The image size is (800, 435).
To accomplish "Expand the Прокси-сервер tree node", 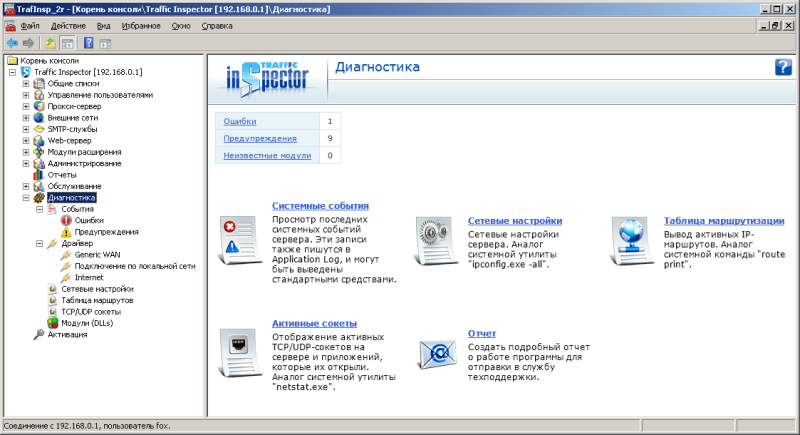I will point(26,107).
